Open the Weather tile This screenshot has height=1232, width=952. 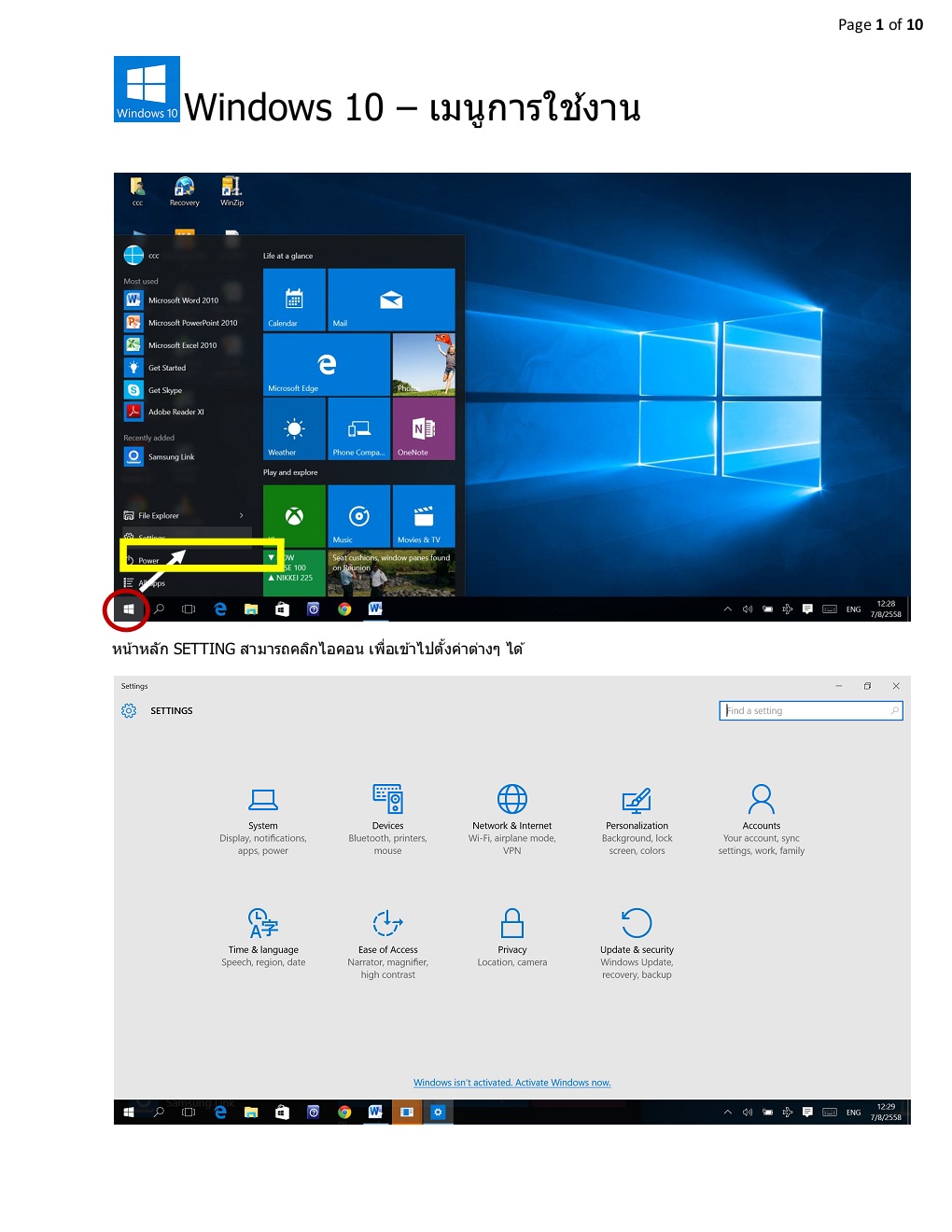pos(294,429)
